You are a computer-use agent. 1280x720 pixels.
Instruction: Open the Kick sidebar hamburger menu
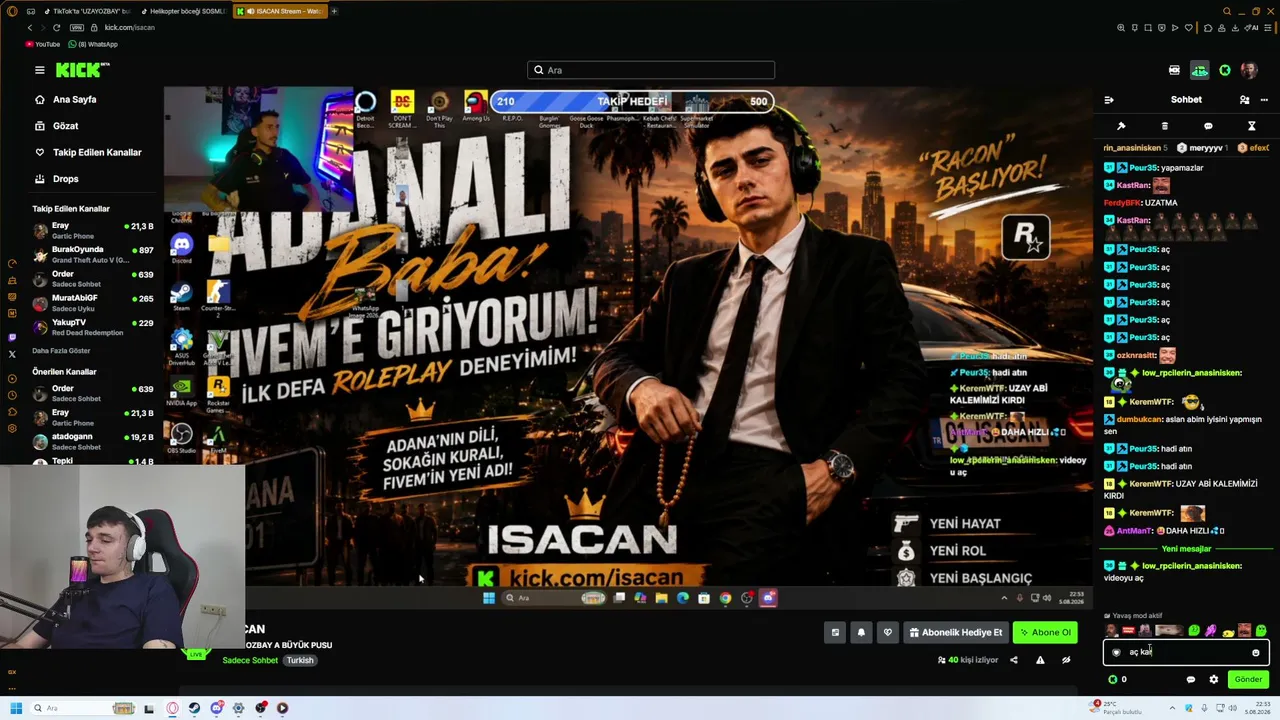[x=39, y=70]
